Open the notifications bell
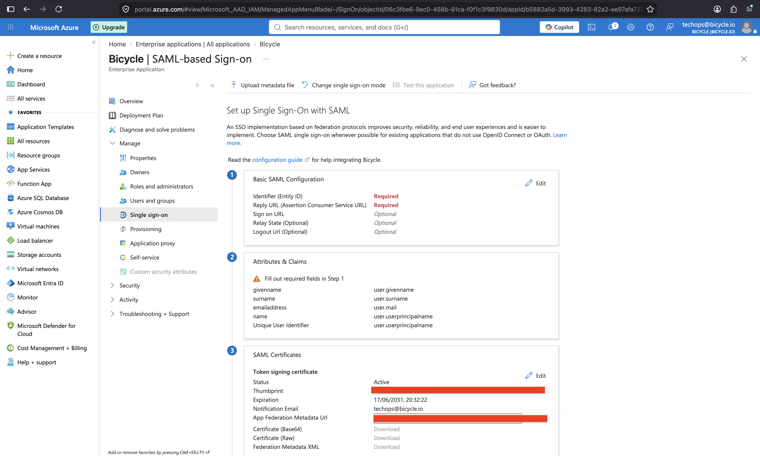The height and width of the screenshot is (456, 760). (x=612, y=27)
